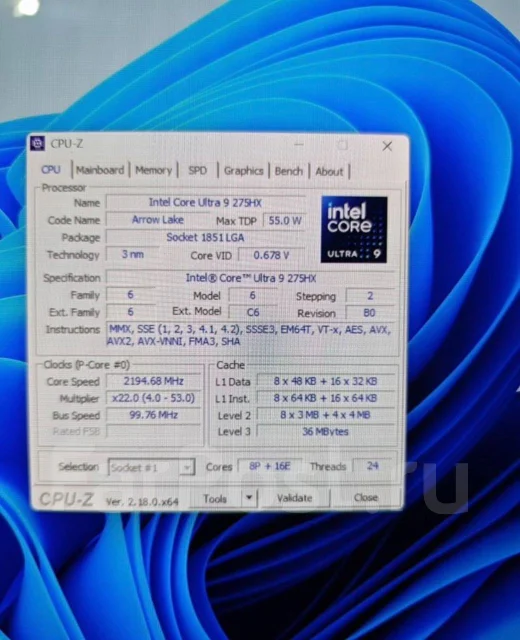Image resolution: width=520 pixels, height=640 pixels.
Task: Click the Core Speed value '2194.68 MHz'
Action: [x=153, y=381]
